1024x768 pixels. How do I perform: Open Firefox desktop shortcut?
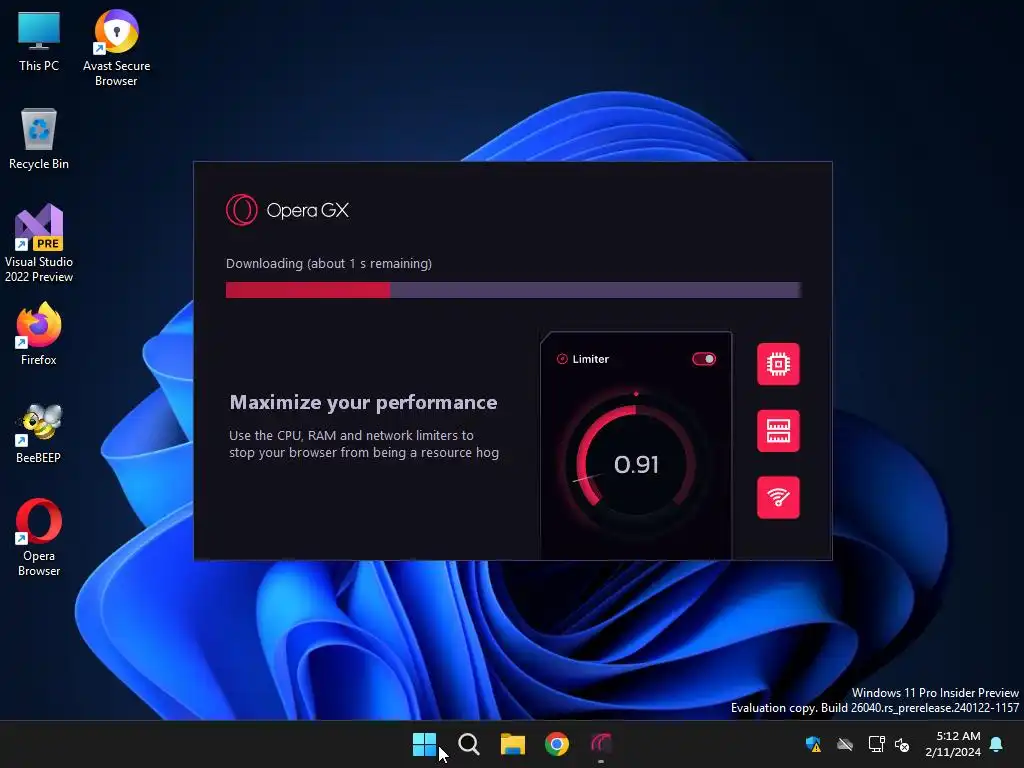coord(39,334)
